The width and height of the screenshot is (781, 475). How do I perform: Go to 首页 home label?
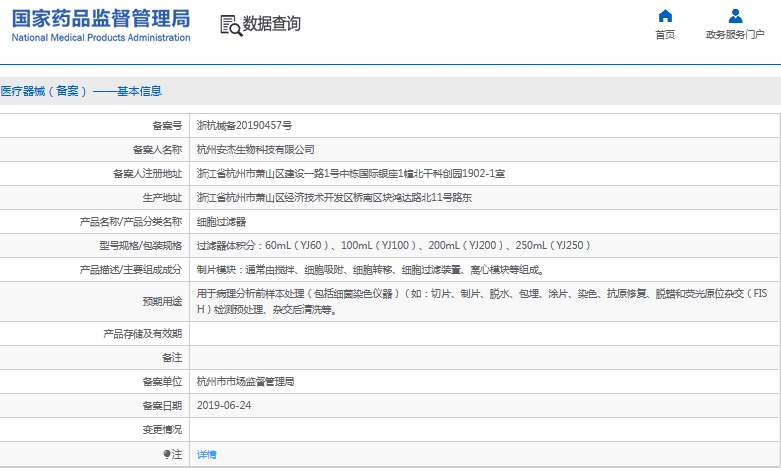[x=665, y=34]
